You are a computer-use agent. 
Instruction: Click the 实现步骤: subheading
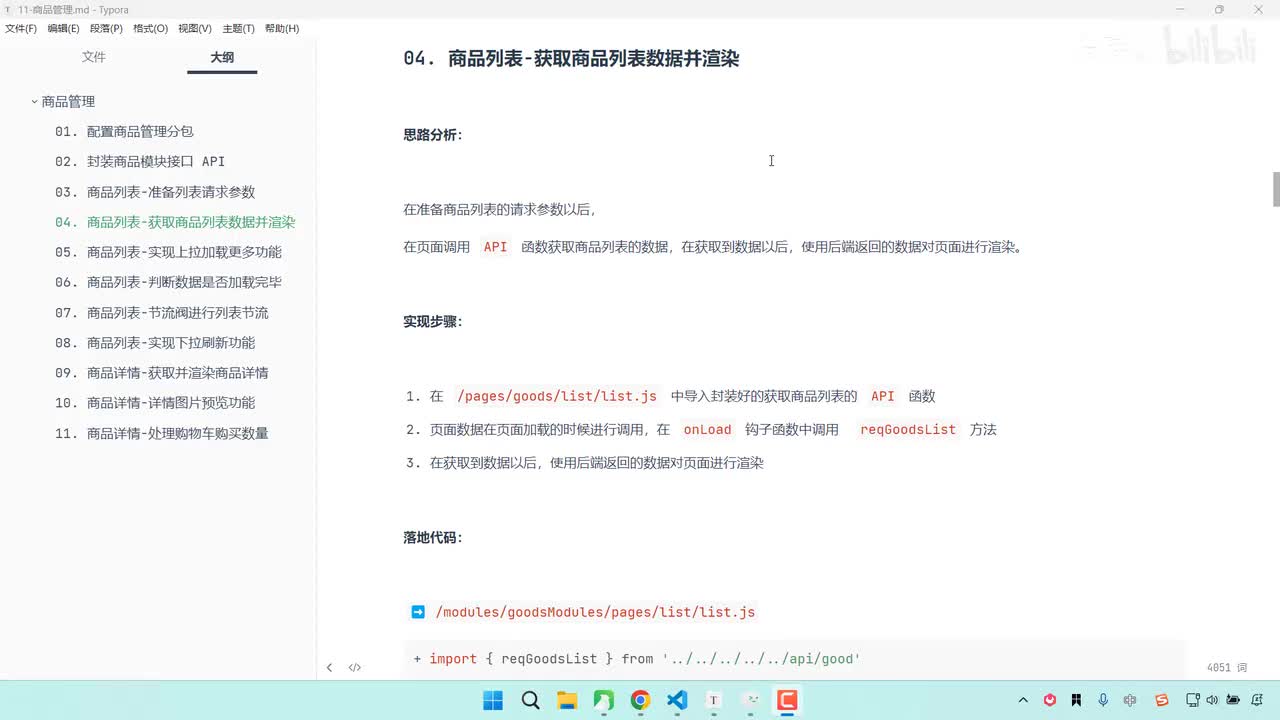(433, 322)
